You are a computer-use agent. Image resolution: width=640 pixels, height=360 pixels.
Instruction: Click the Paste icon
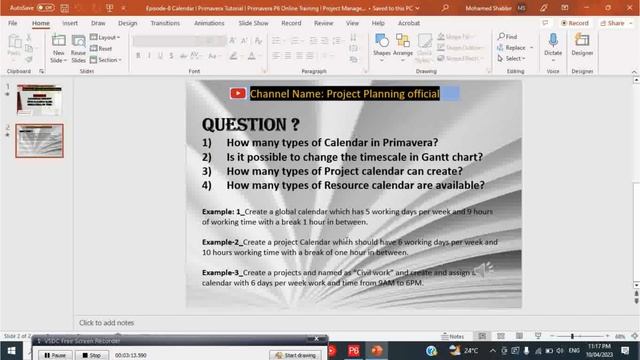pos(14,42)
